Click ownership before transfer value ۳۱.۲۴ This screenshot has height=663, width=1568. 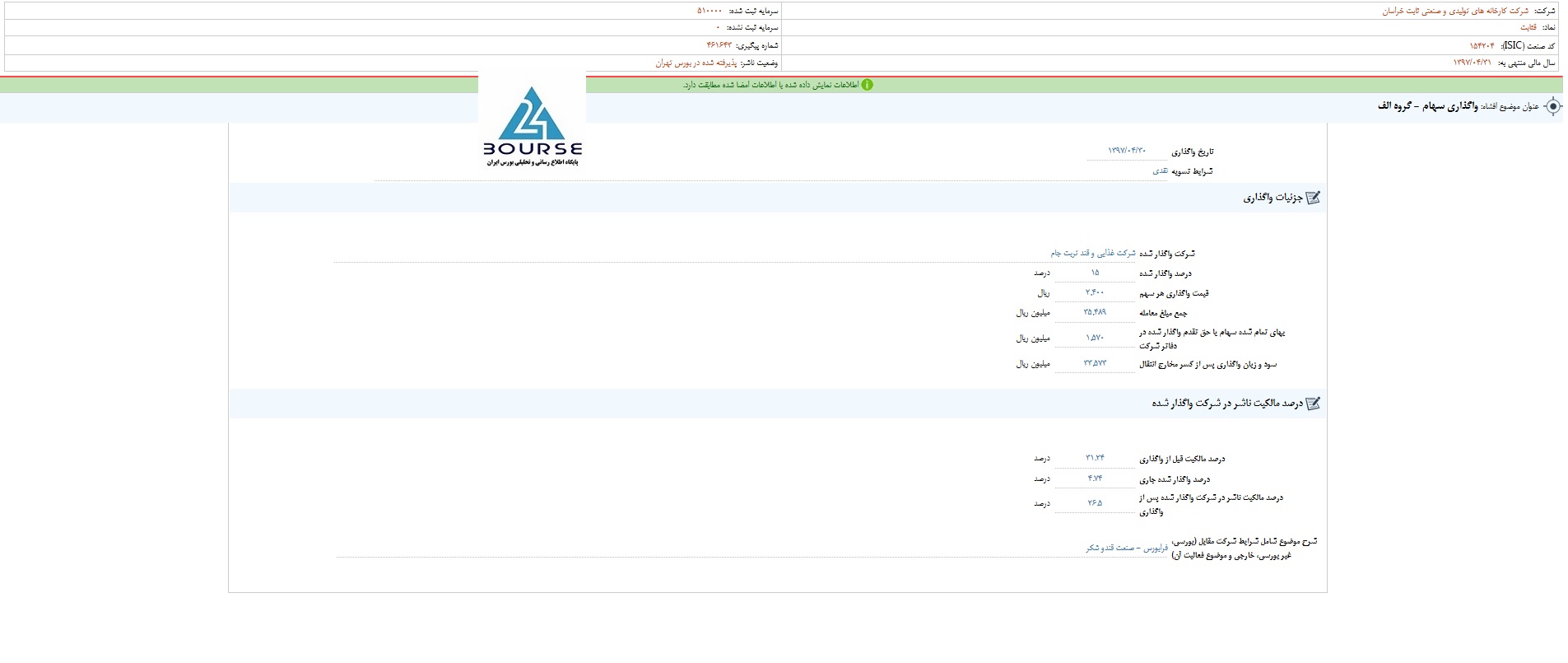tap(1095, 458)
